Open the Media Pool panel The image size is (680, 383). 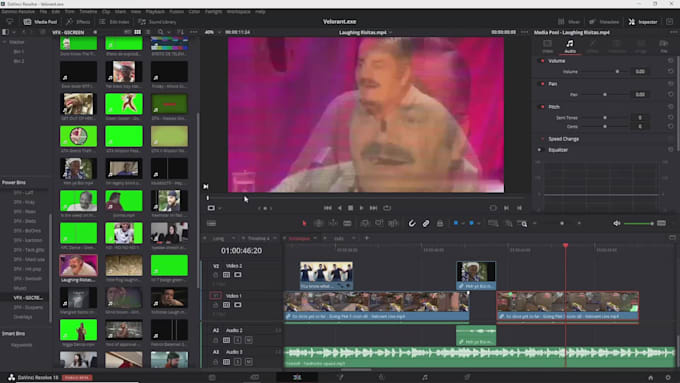pyautogui.click(x=40, y=22)
